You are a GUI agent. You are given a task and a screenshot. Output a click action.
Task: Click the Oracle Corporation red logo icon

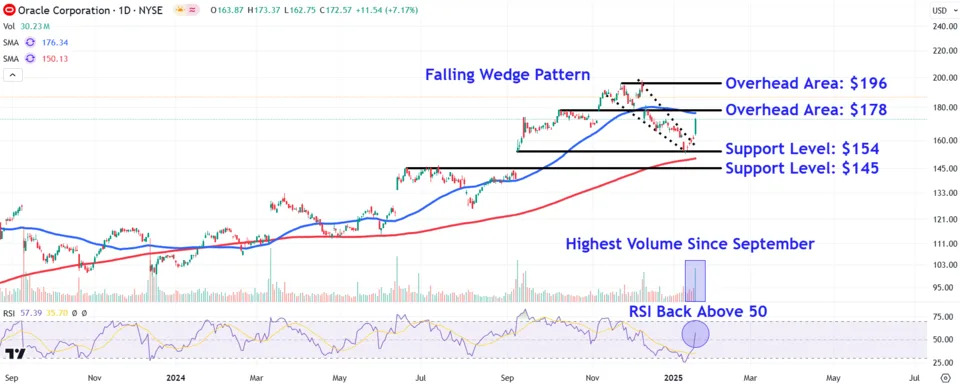[9, 10]
